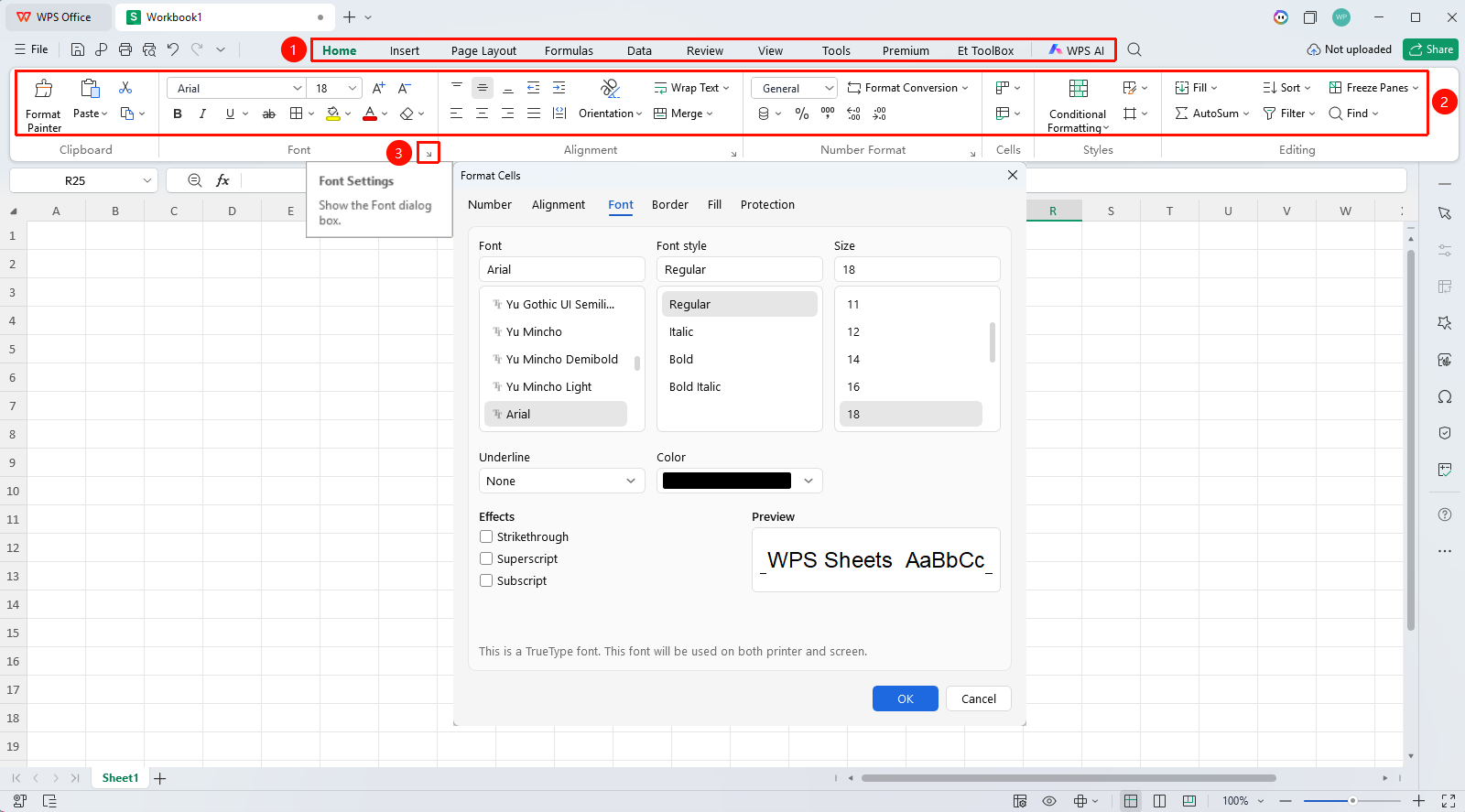Click the Cut scissors icon
The width and height of the screenshot is (1465, 812).
[x=125, y=88]
